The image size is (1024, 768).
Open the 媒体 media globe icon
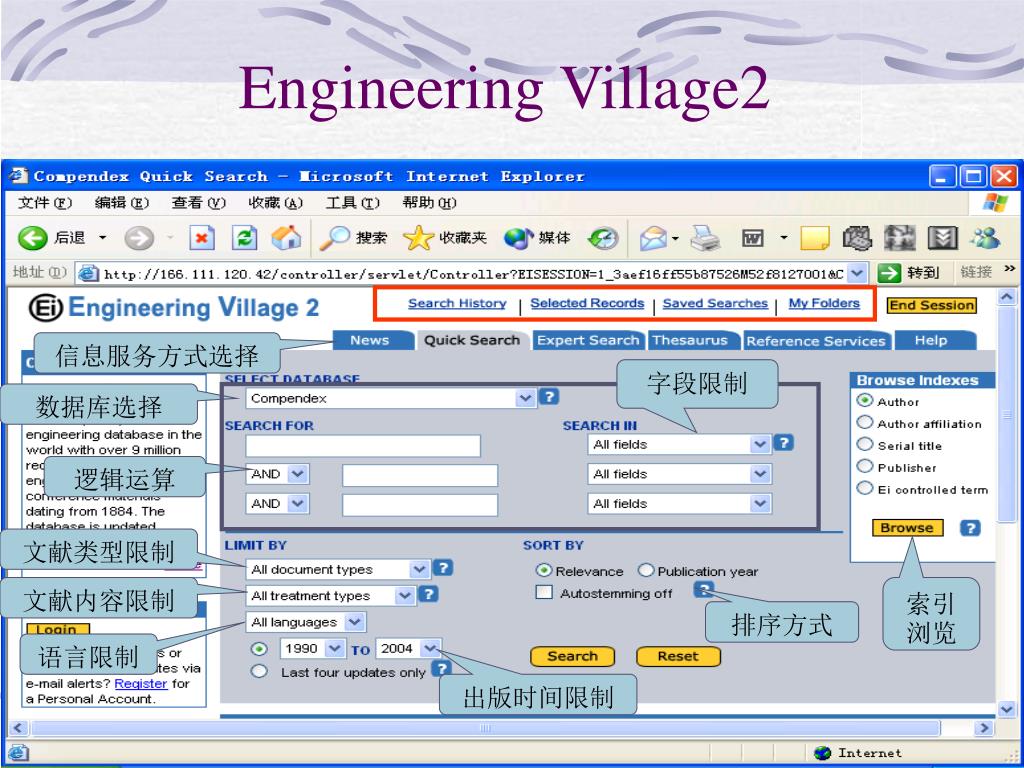point(519,238)
